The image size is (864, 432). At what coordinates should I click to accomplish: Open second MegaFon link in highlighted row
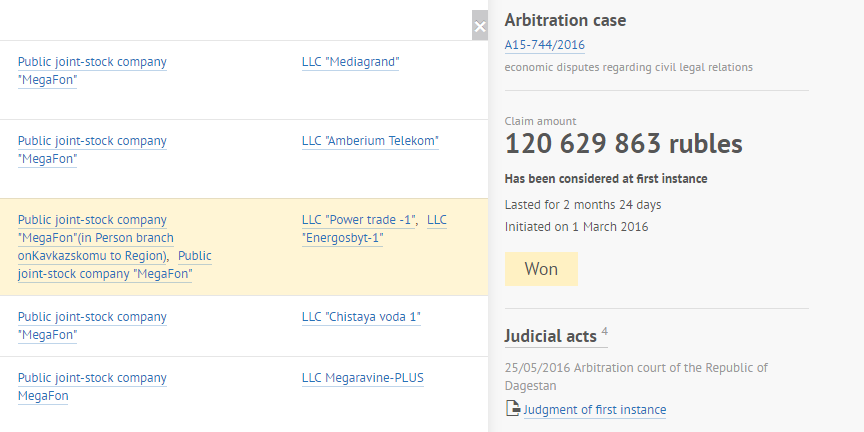[x=115, y=265]
